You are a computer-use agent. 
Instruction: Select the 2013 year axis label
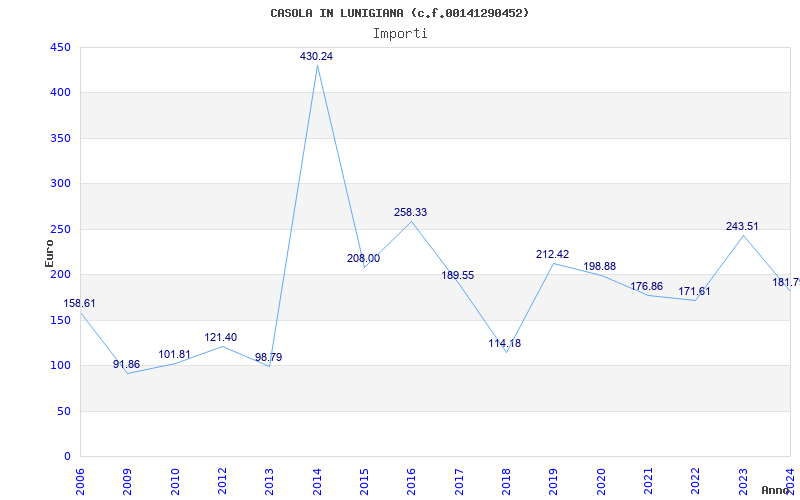(269, 482)
